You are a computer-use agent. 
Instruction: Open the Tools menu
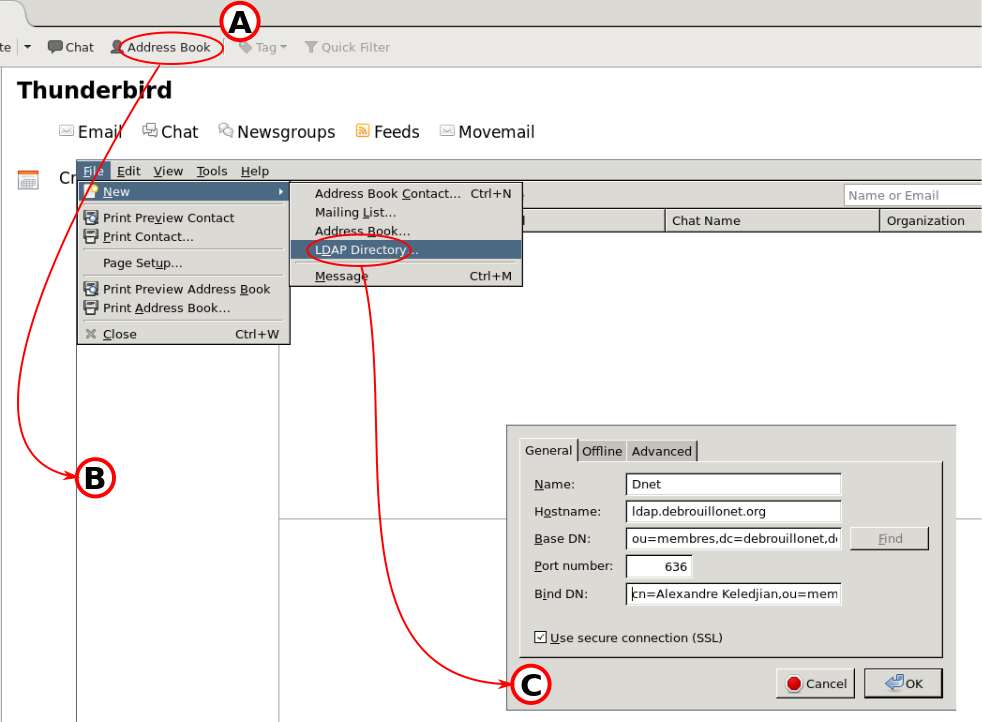pyautogui.click(x=212, y=171)
